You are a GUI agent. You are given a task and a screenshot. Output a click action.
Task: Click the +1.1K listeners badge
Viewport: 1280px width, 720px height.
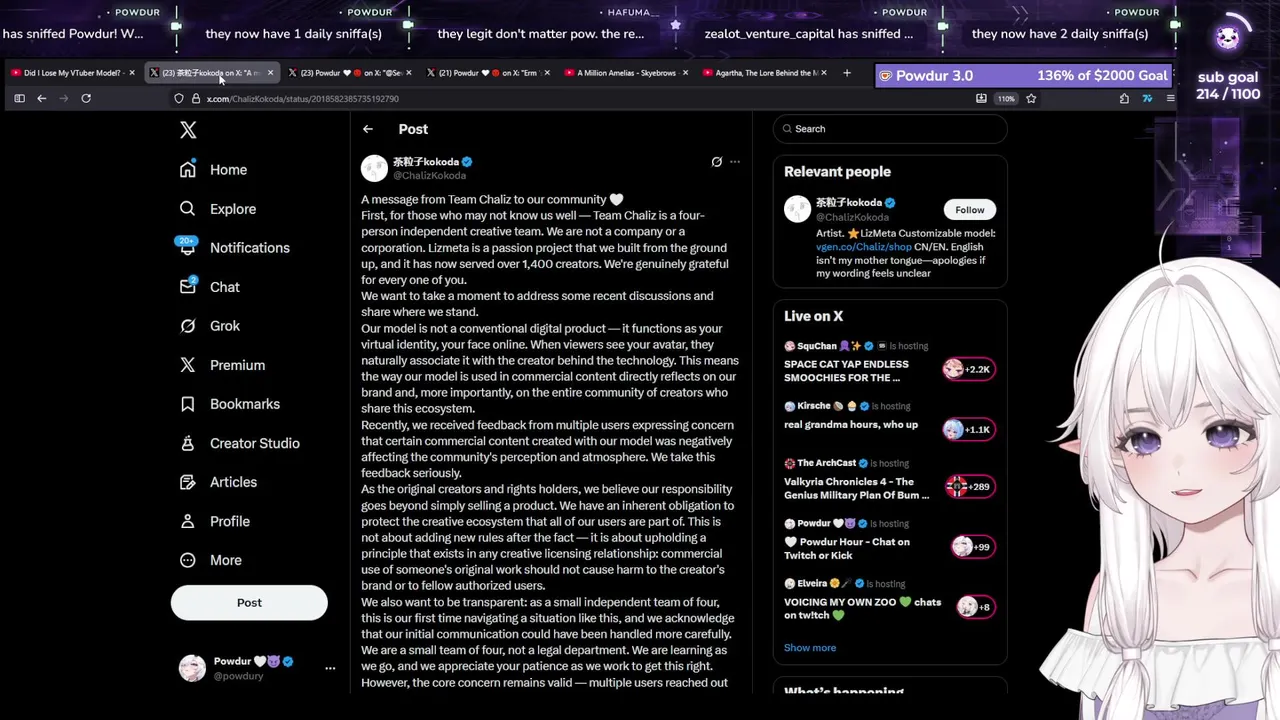968,429
